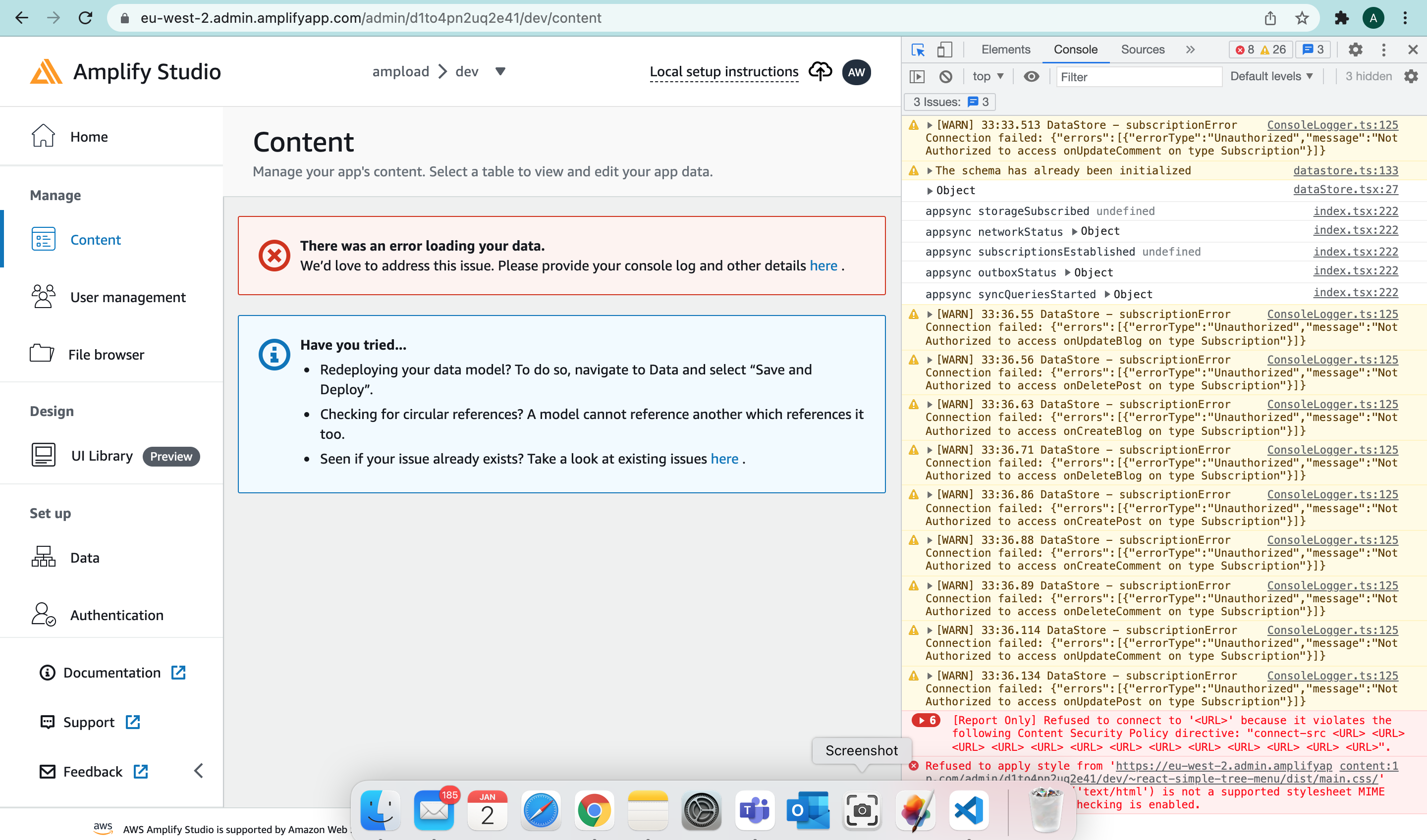Click the ampload app breadcrumb
1427x840 pixels.
point(400,71)
